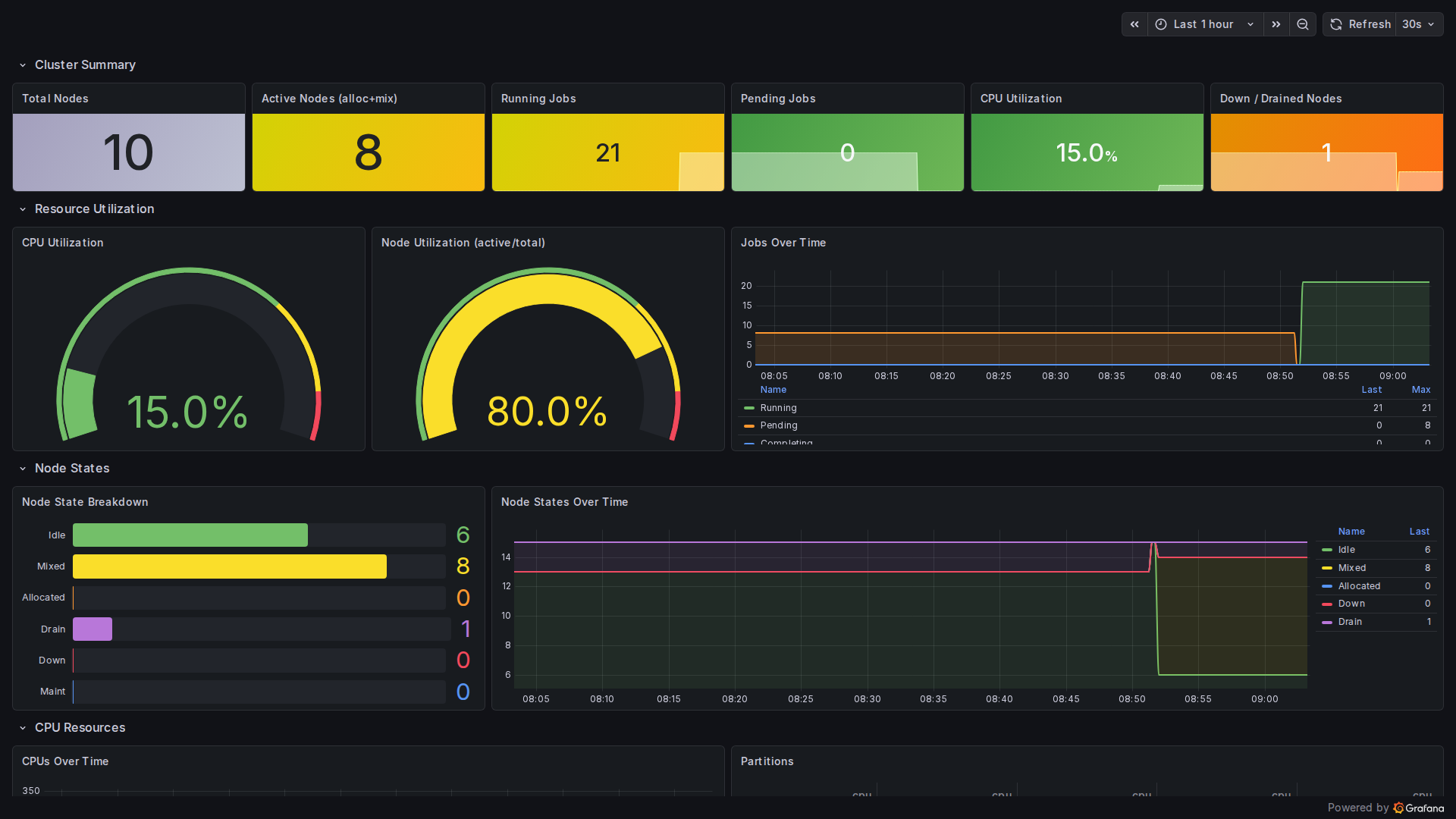Image resolution: width=1456 pixels, height=819 pixels.
Task: Click the Drain purple bar in breakdown
Action: tap(93, 629)
